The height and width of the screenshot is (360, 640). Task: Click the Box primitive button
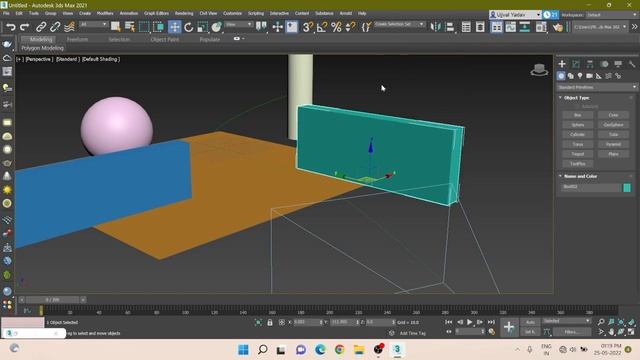(577, 115)
